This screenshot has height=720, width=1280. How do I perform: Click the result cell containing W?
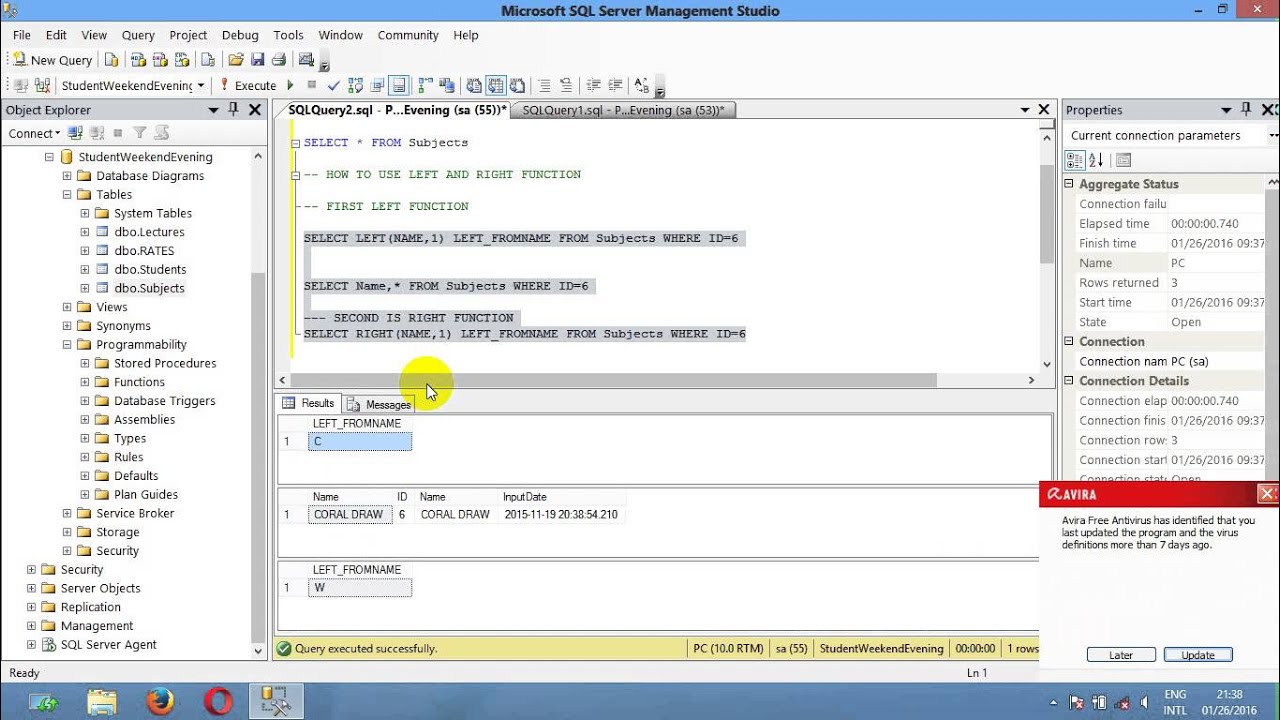[x=360, y=588]
